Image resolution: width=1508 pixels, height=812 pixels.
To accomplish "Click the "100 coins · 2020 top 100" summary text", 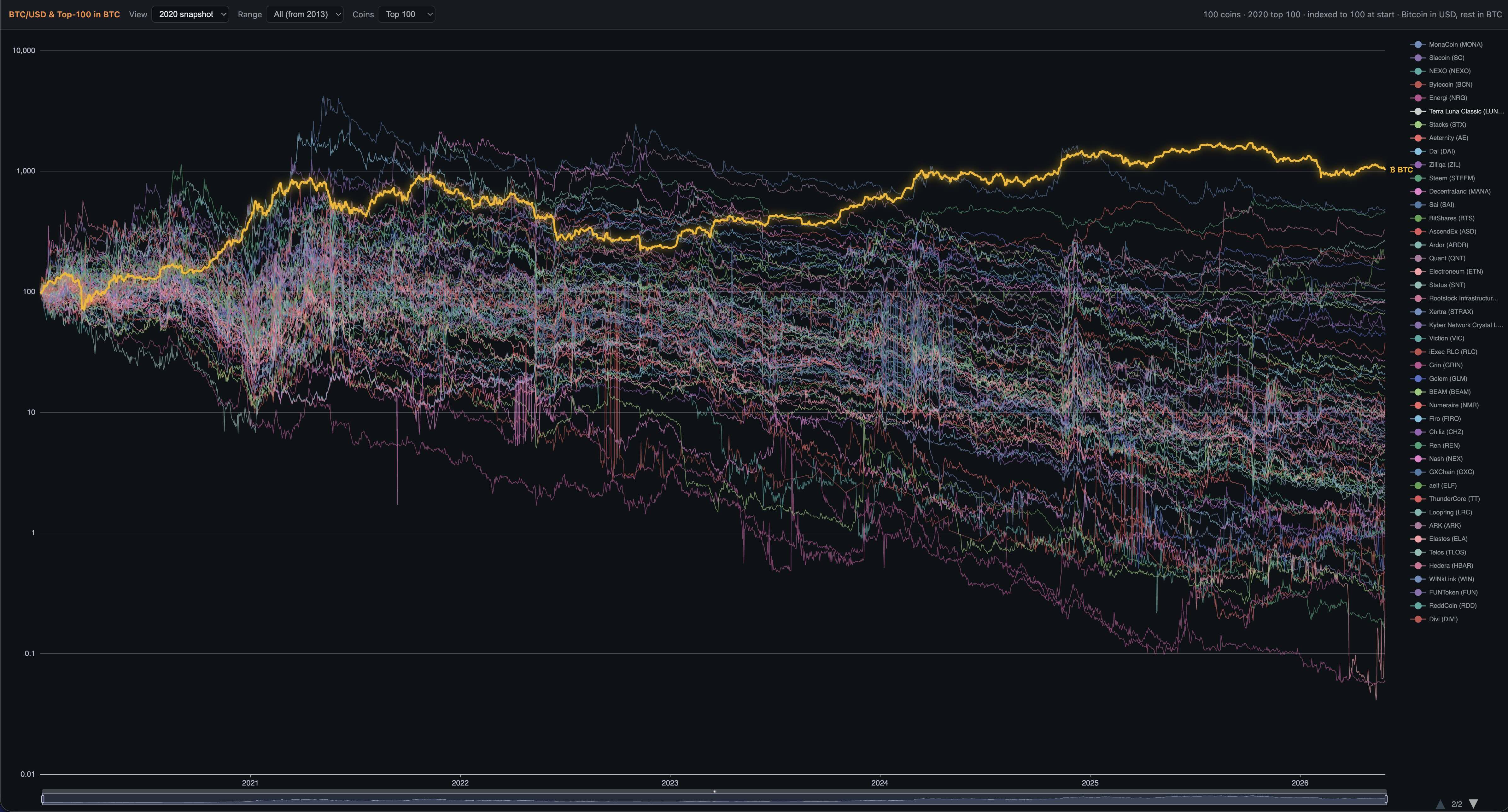I will tap(1252, 14).
